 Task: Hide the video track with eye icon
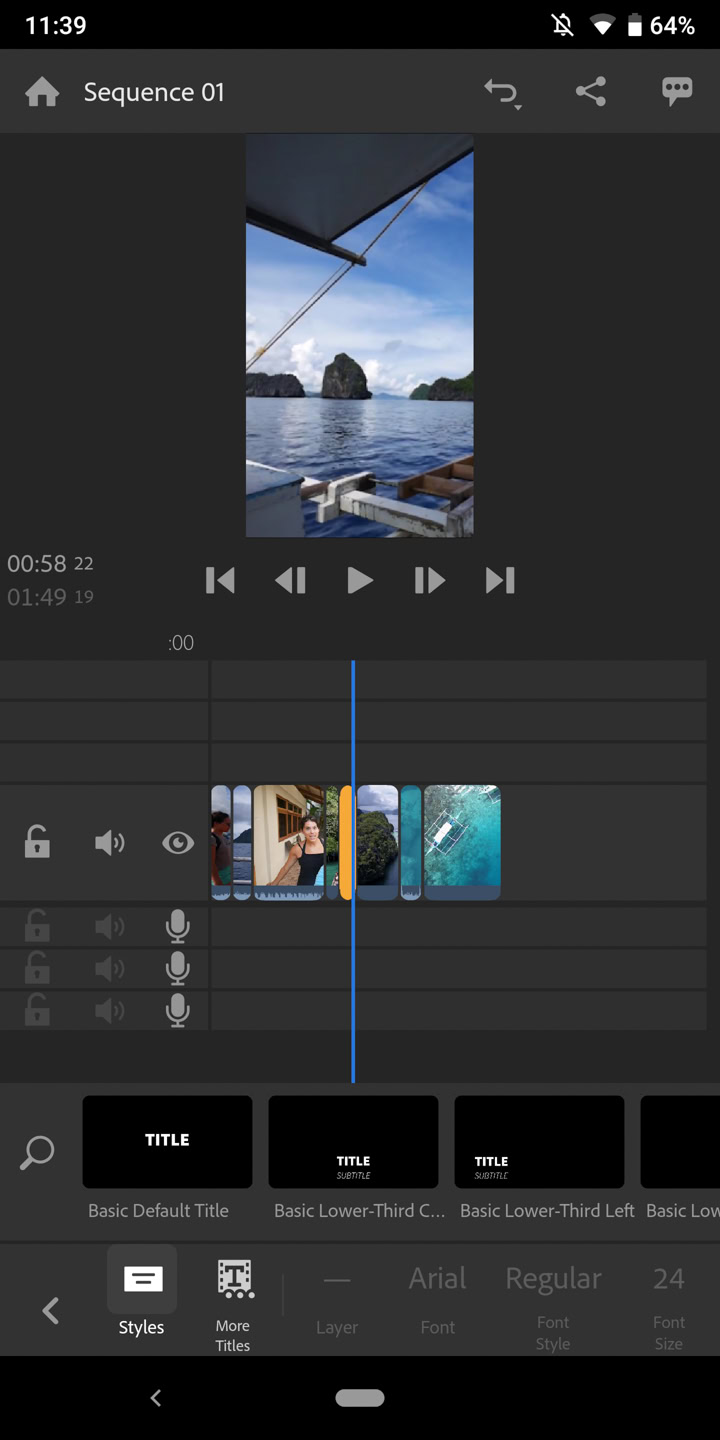coord(178,843)
